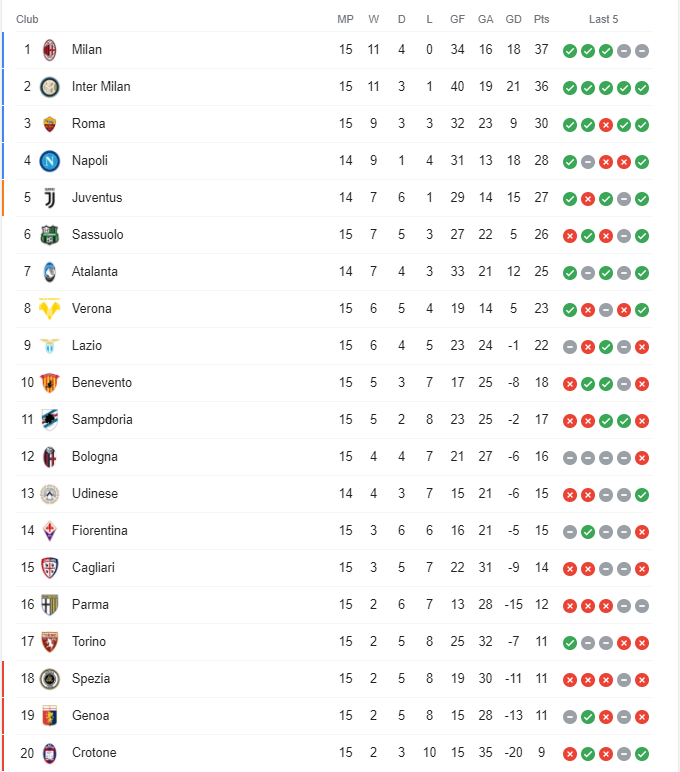Click the Milan club crest icon
This screenshot has width=680, height=772.
pyautogui.click(x=50, y=50)
